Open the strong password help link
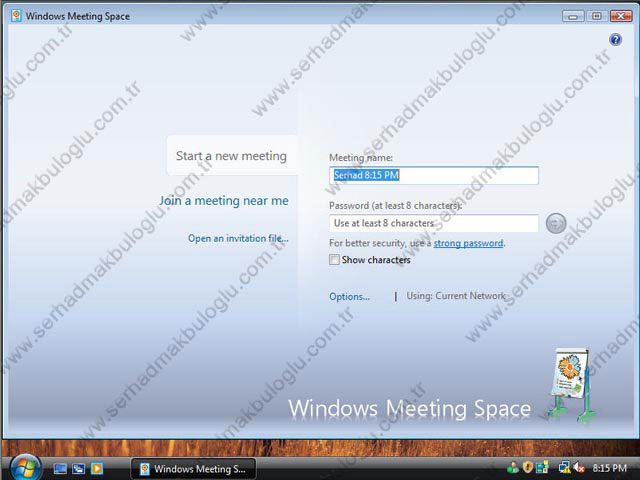Screen dimensions: 640x480 pyautogui.click(x=468, y=243)
